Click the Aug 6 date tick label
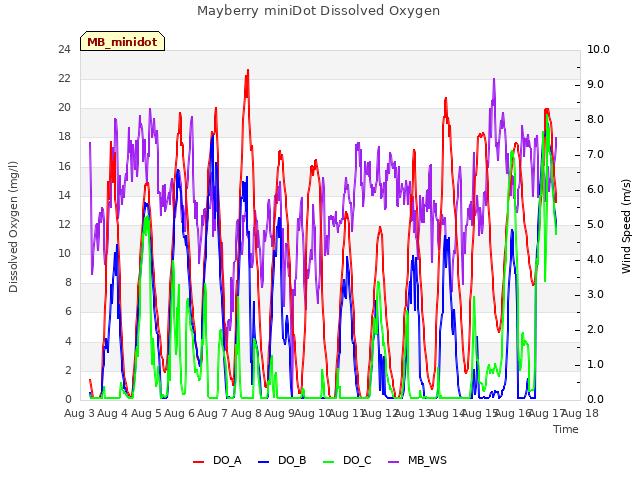The height and width of the screenshot is (480, 640). (x=179, y=413)
